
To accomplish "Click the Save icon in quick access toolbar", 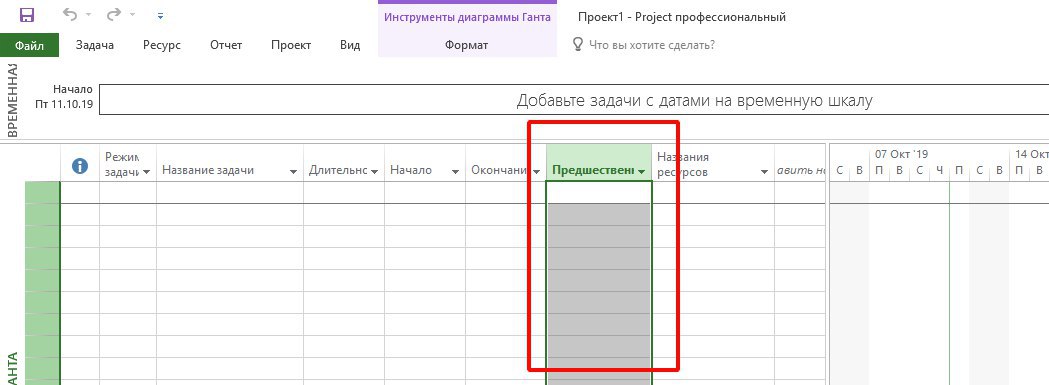I will pos(27,15).
